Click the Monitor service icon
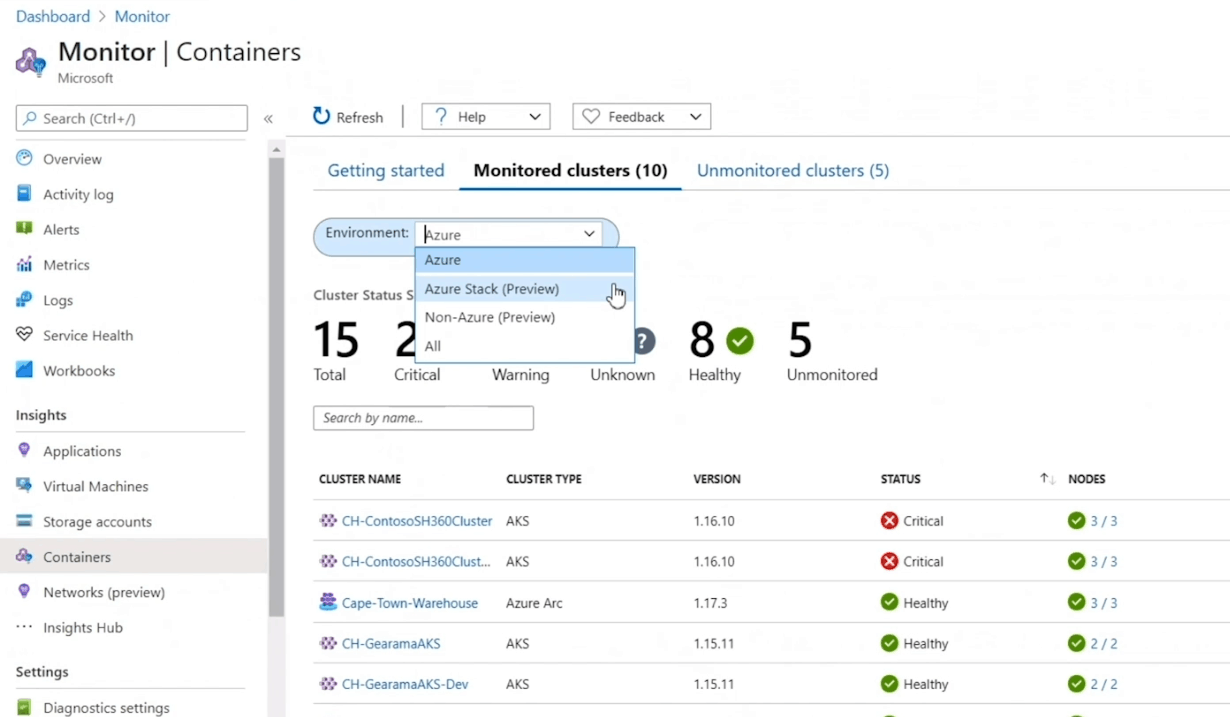Viewport: 1230px width, 717px height. pos(31,62)
